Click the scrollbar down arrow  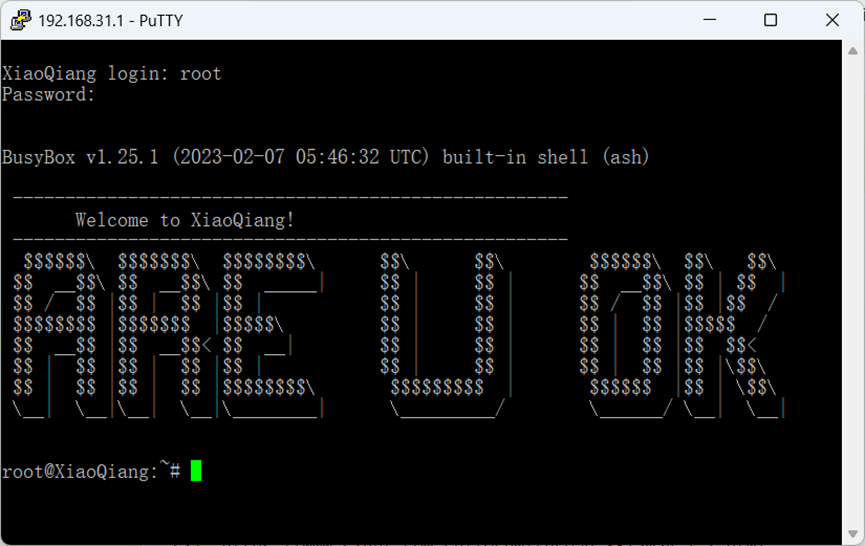coord(853,534)
